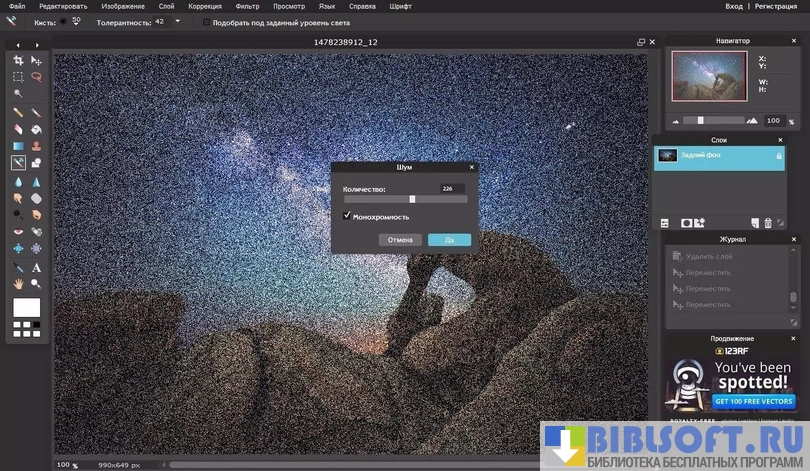The width and height of the screenshot is (810, 471).
Task: Click the Да button in noise dialog
Action: tap(449, 240)
